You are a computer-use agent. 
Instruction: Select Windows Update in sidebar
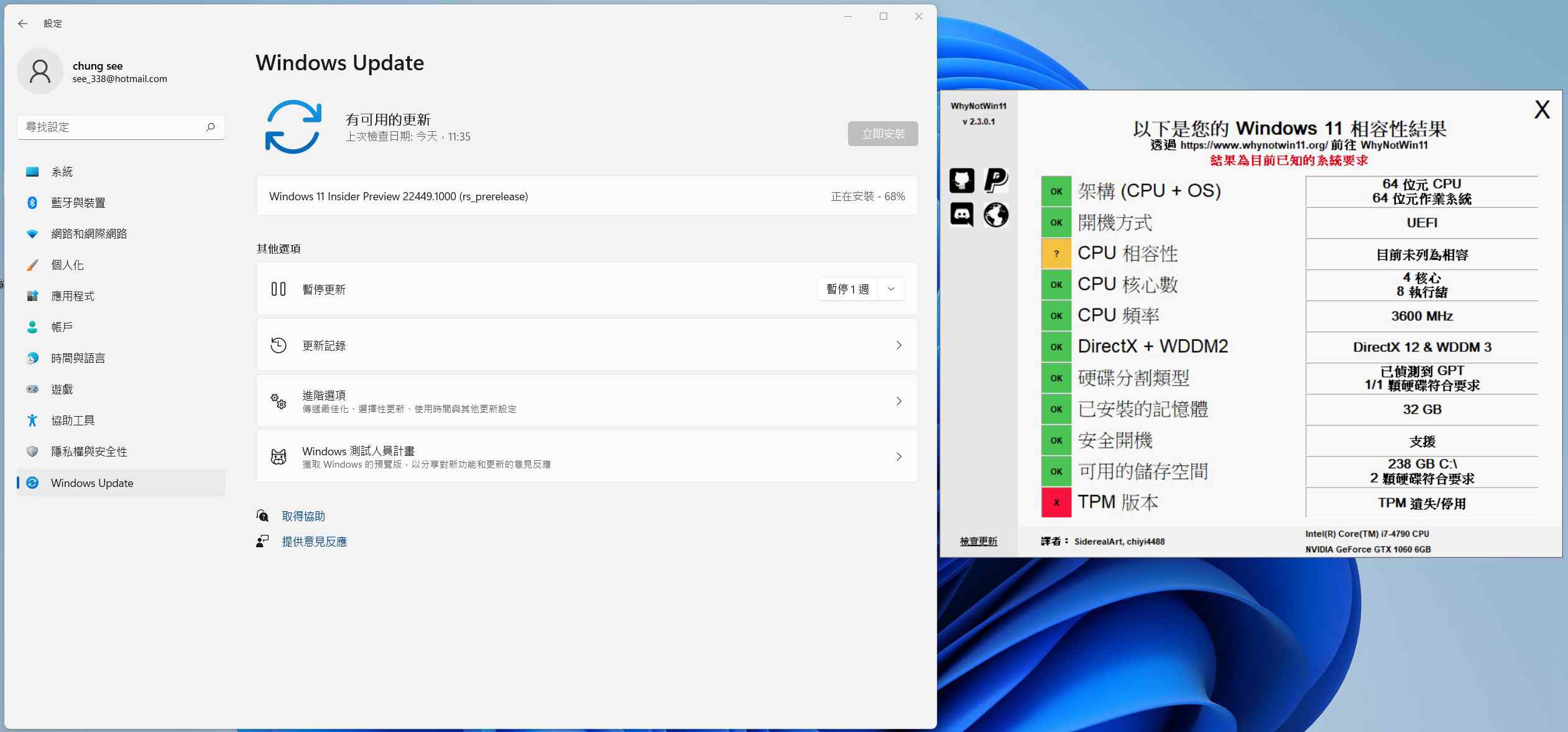click(x=121, y=483)
